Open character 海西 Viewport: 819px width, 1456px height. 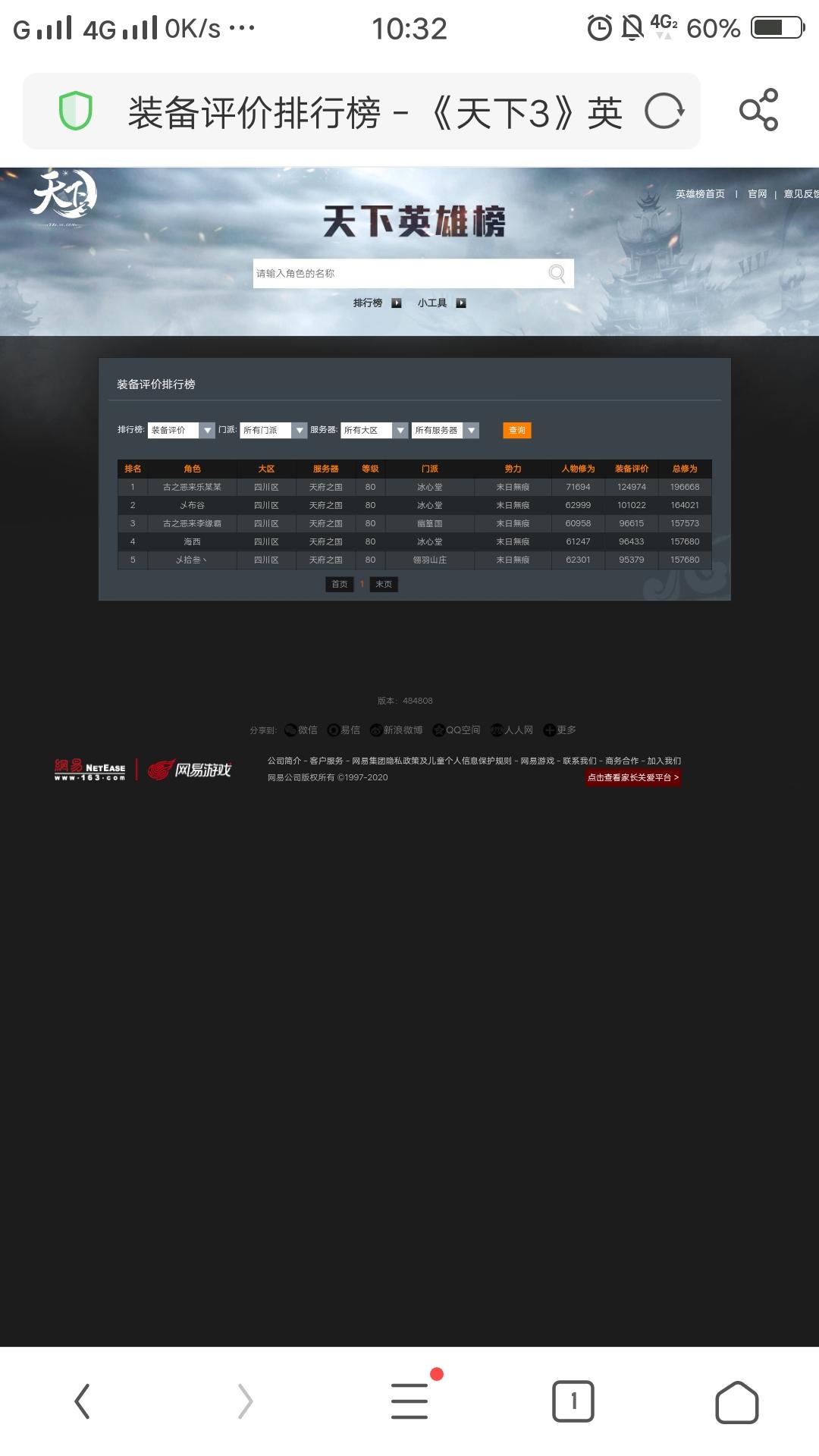[x=192, y=541]
